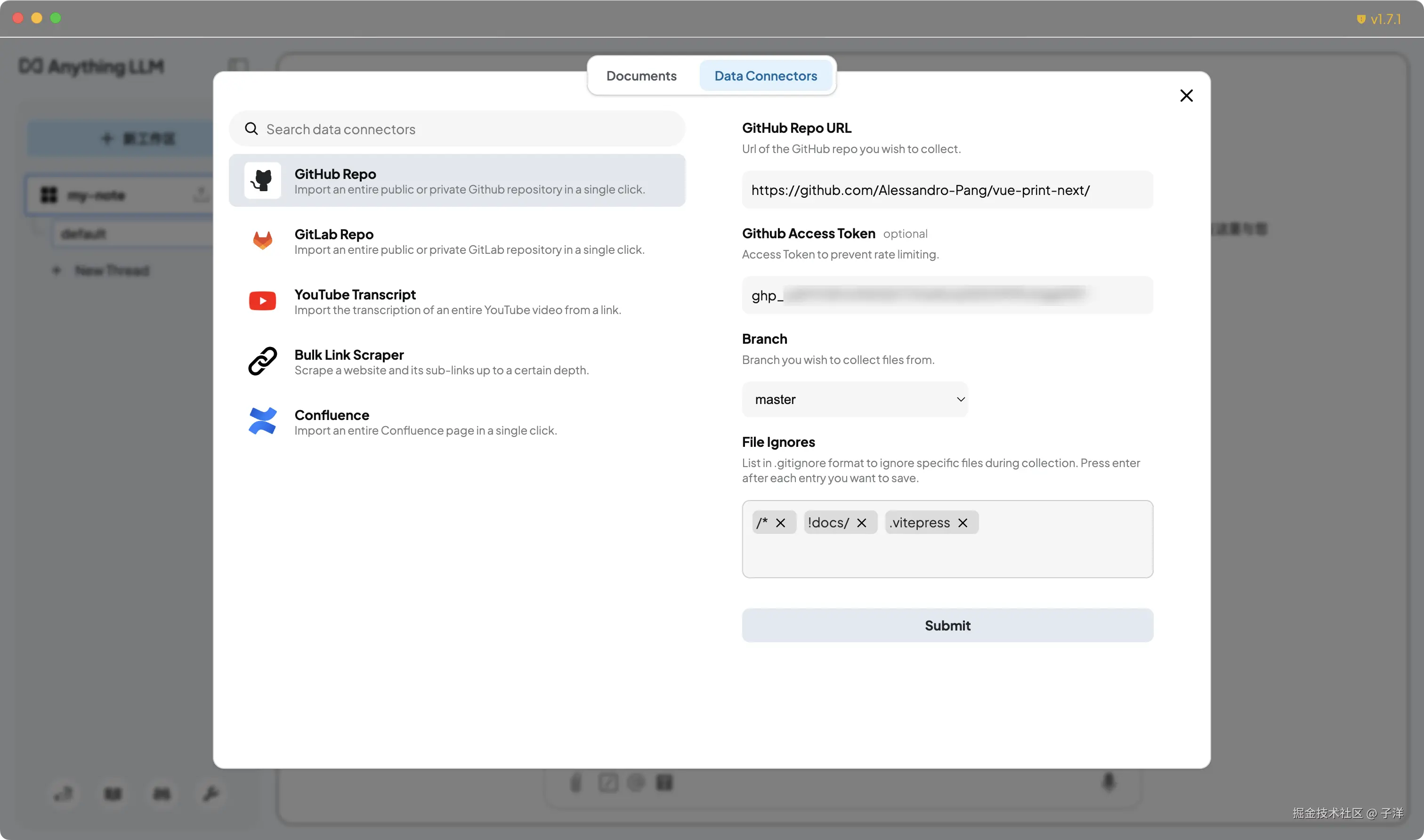
Task: Remove the !docs/ ignore tag
Action: [x=861, y=523]
